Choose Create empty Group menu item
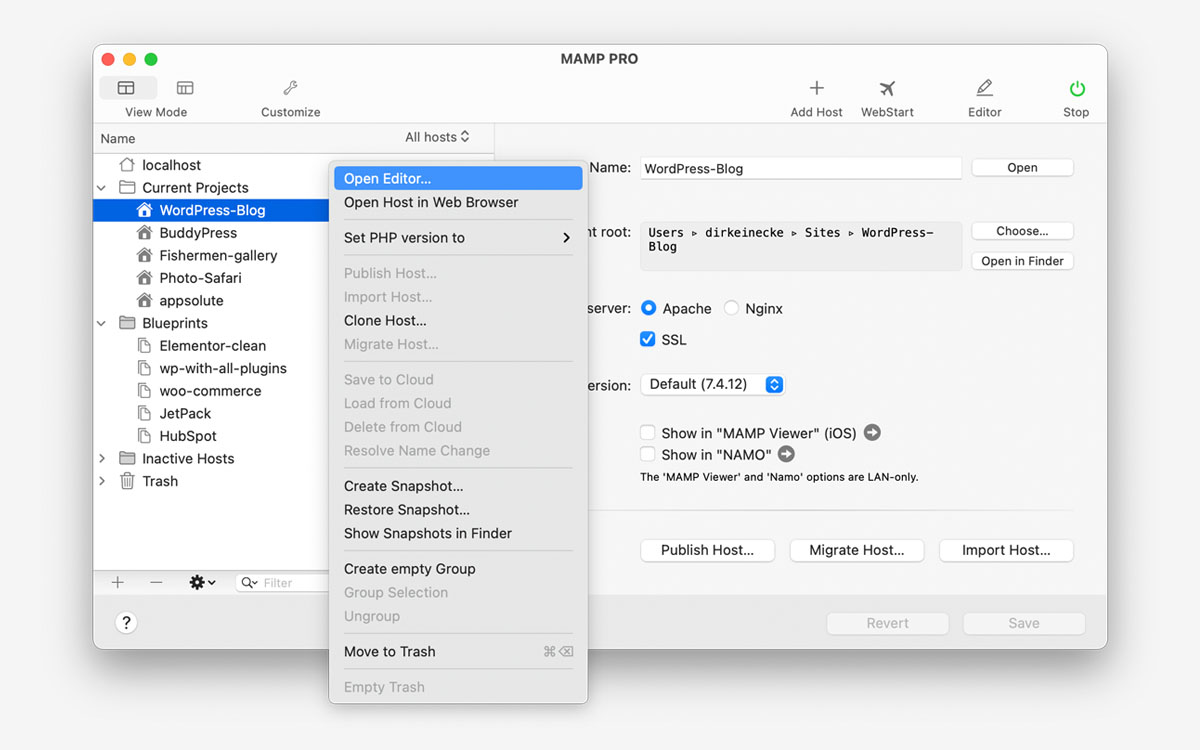 pos(458,569)
